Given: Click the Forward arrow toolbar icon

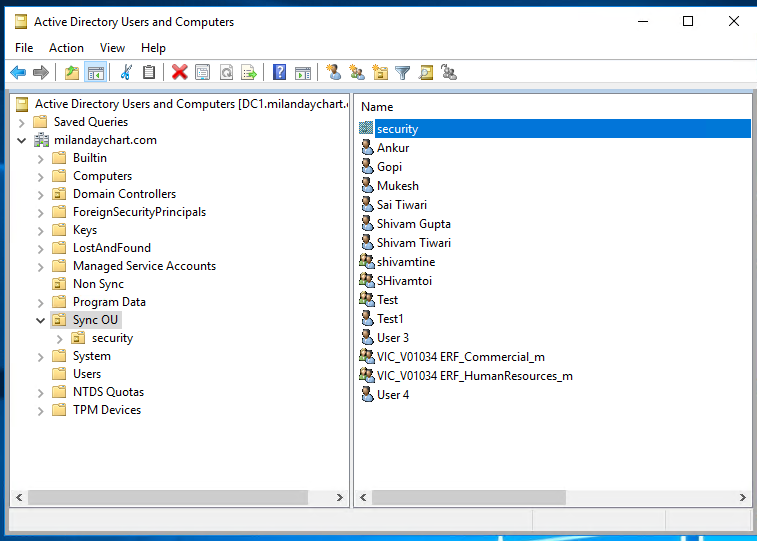Looking at the screenshot, I should 41,73.
